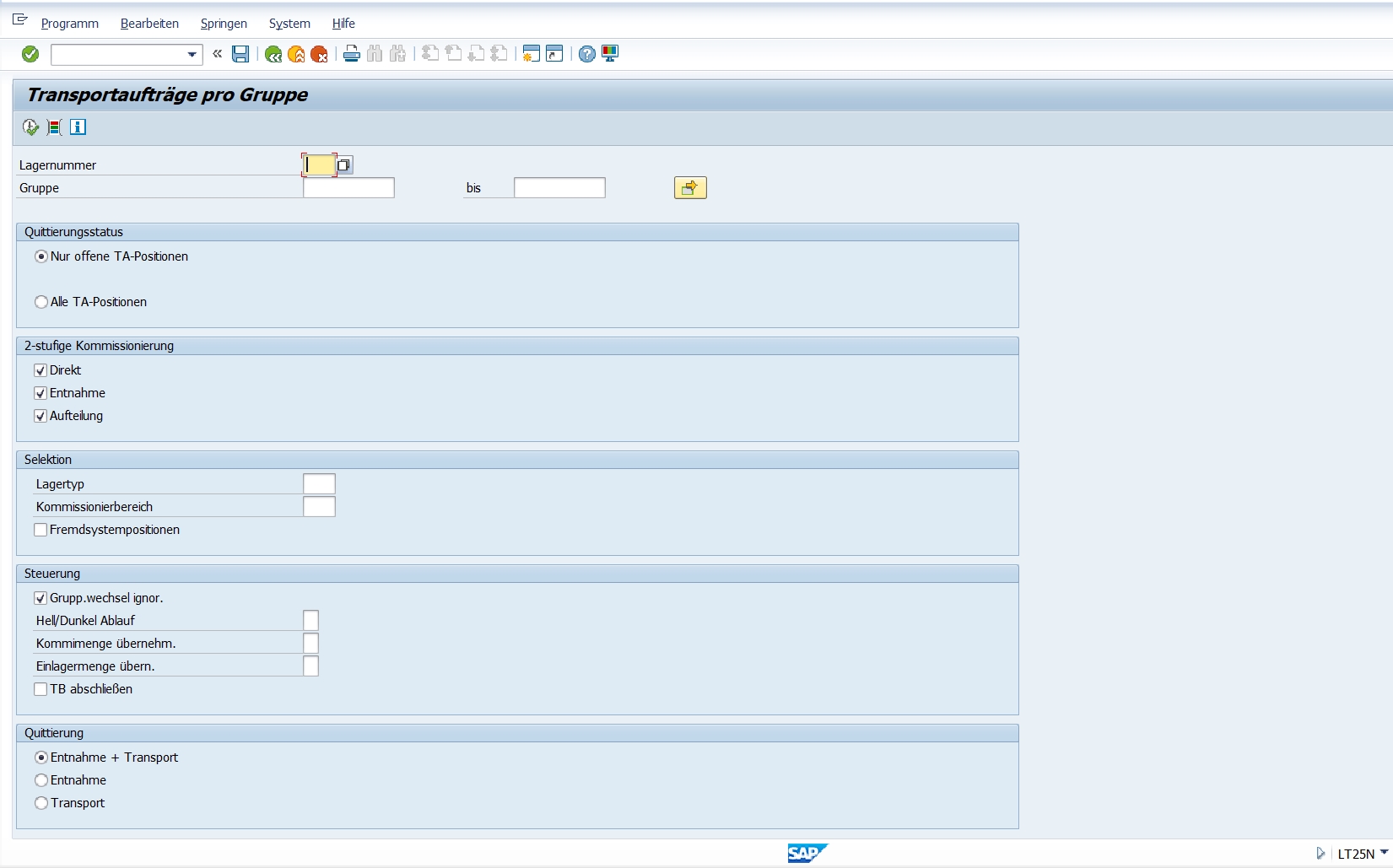Click the Gruppe bis-value field
Viewport: 1393px width, 868px height.
point(559,188)
